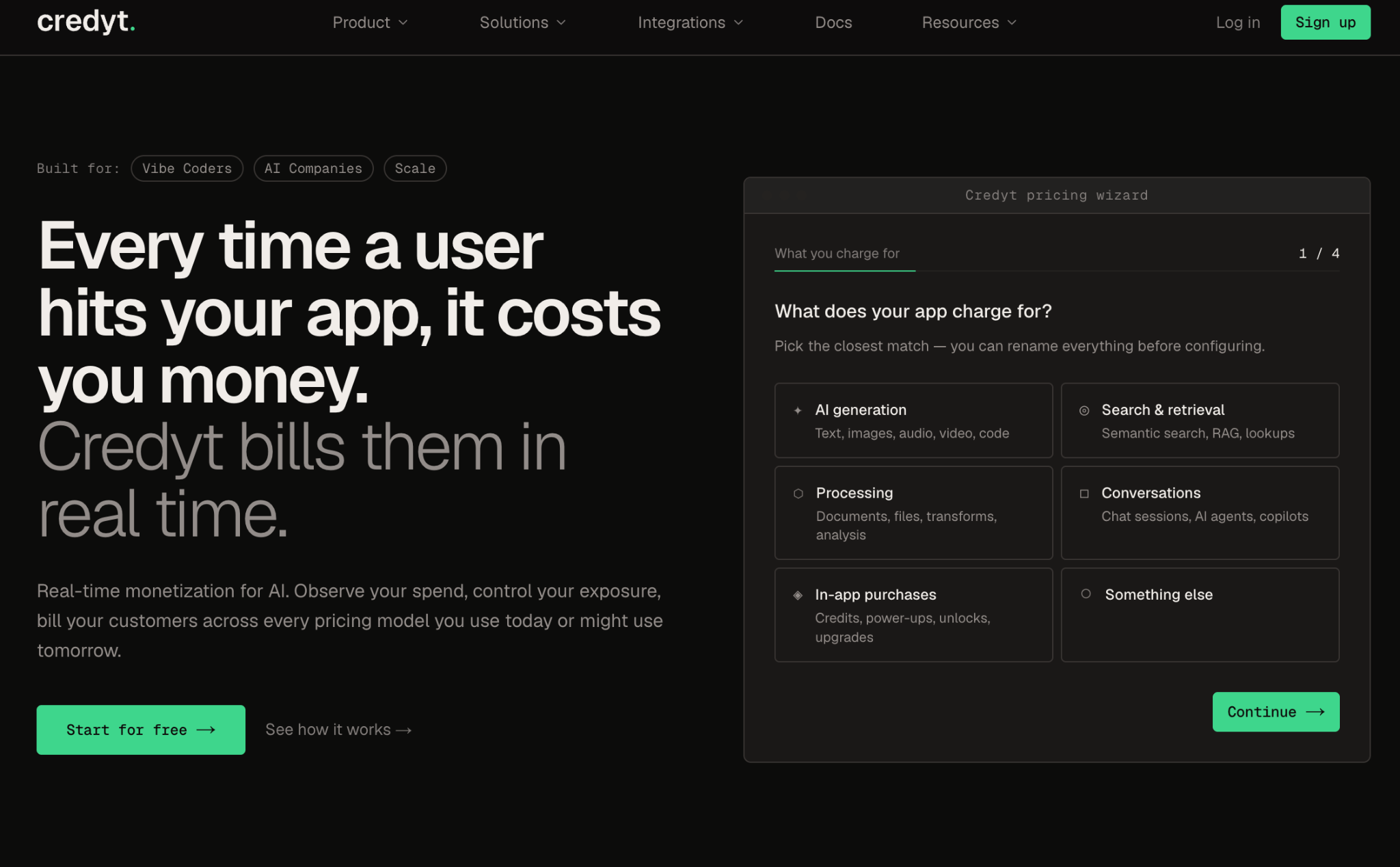Click the circle icon beside Something else
Image resolution: width=1400 pixels, height=867 pixels.
tap(1086, 593)
